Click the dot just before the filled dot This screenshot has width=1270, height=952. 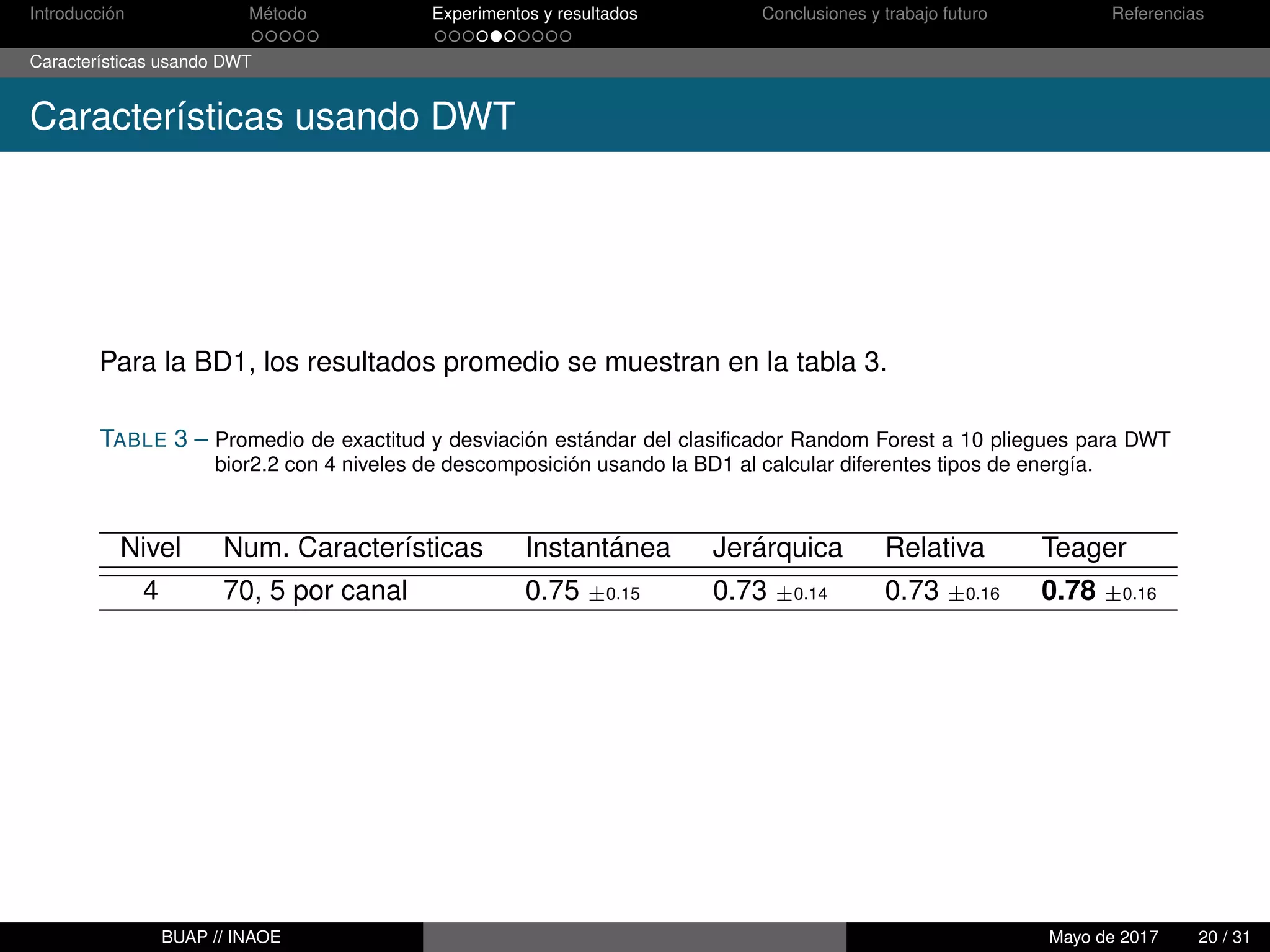(x=482, y=37)
